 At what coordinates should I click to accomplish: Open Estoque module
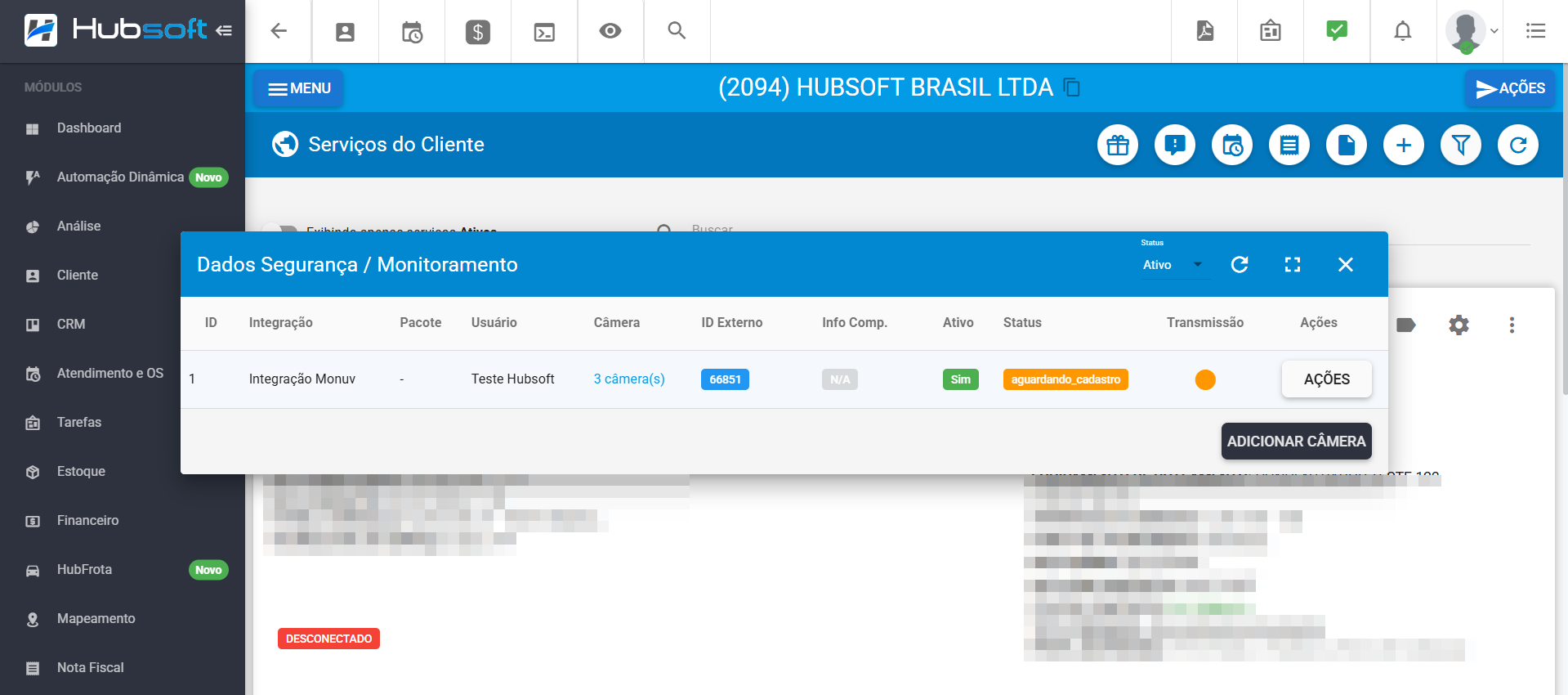tap(90, 472)
